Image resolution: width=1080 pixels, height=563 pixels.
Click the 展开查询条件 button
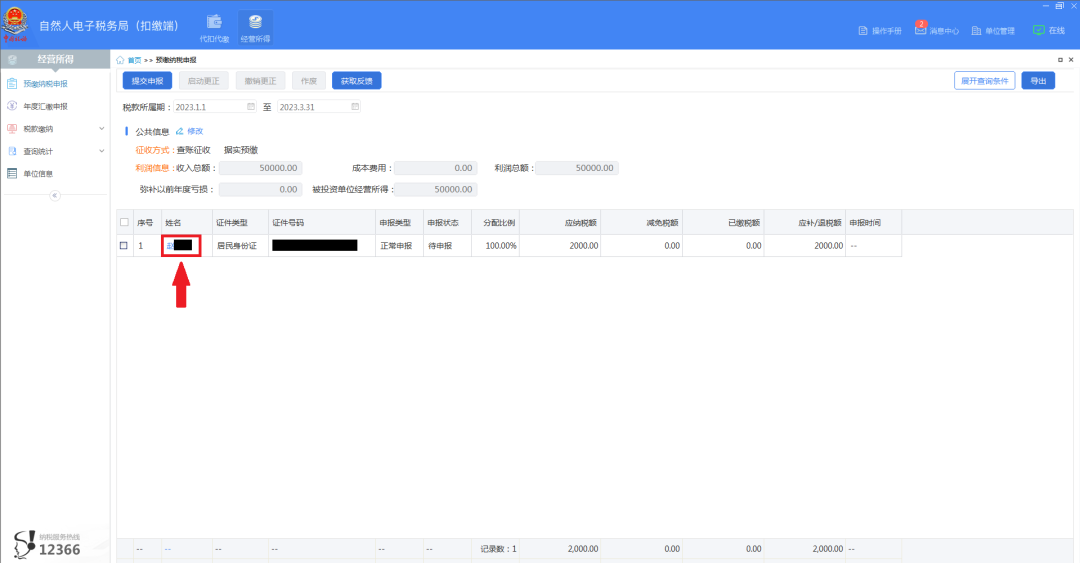tap(984, 81)
